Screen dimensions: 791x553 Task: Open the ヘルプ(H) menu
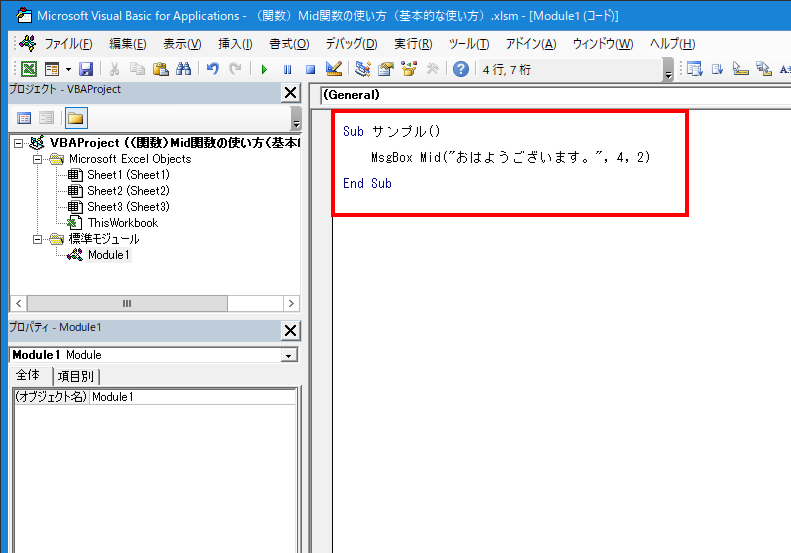[x=672, y=44]
